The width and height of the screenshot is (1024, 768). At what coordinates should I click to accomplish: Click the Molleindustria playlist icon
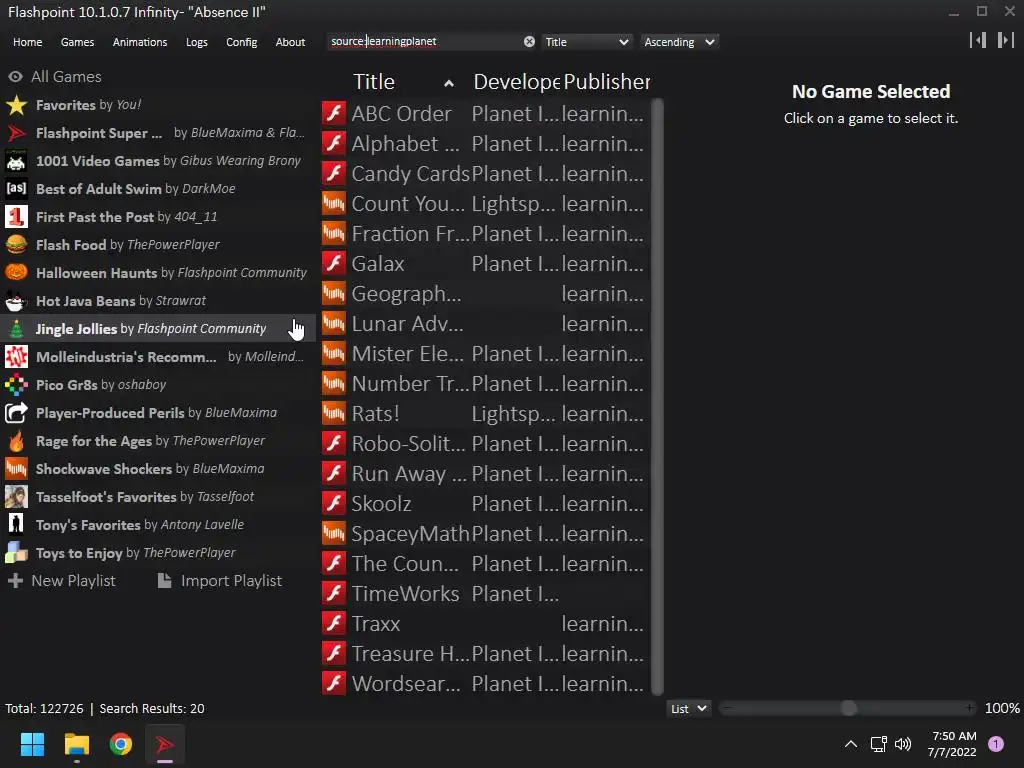pyautogui.click(x=16, y=357)
